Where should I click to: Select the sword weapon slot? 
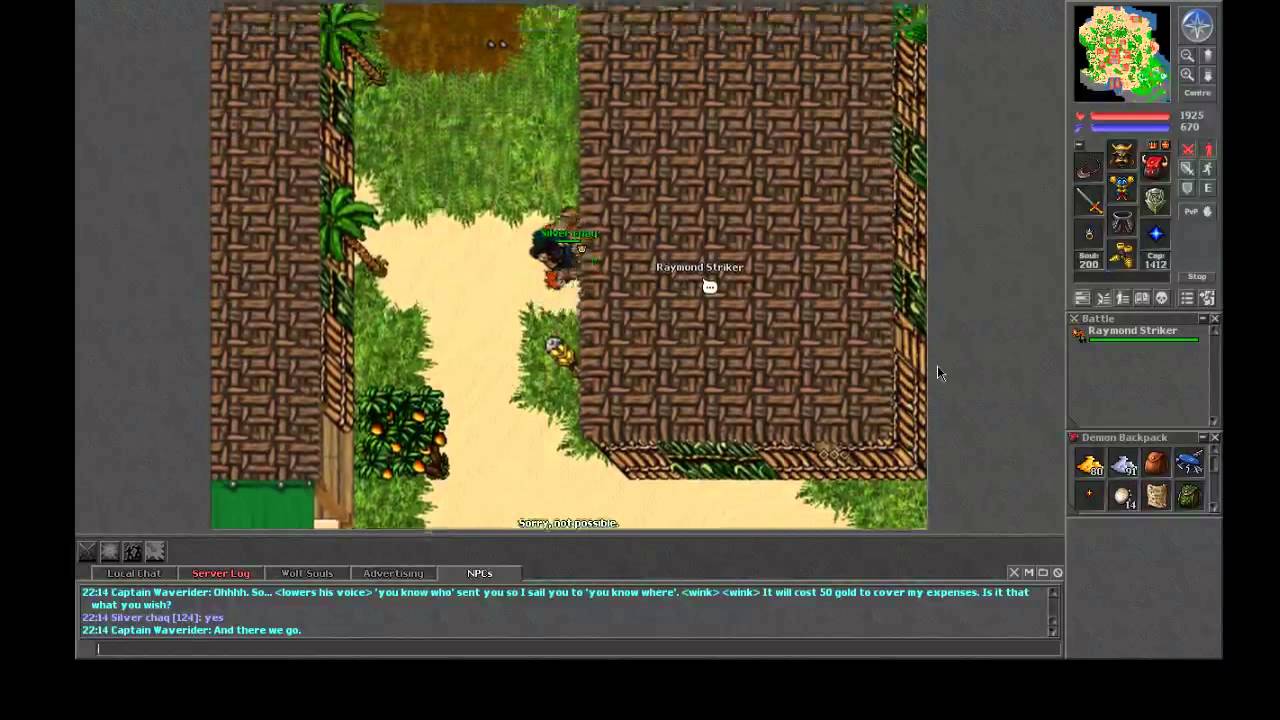(1089, 201)
